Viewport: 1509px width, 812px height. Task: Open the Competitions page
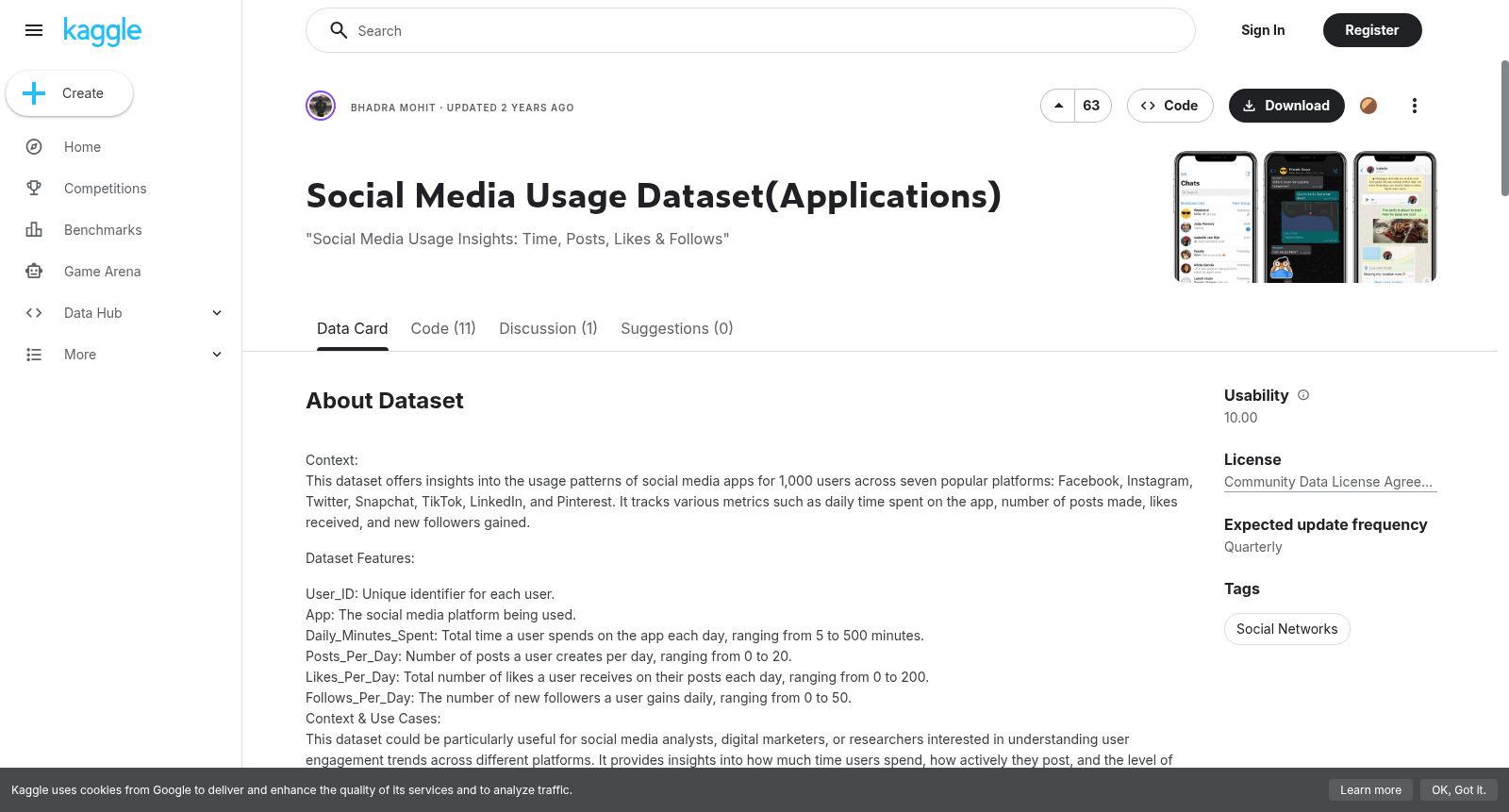(x=106, y=189)
